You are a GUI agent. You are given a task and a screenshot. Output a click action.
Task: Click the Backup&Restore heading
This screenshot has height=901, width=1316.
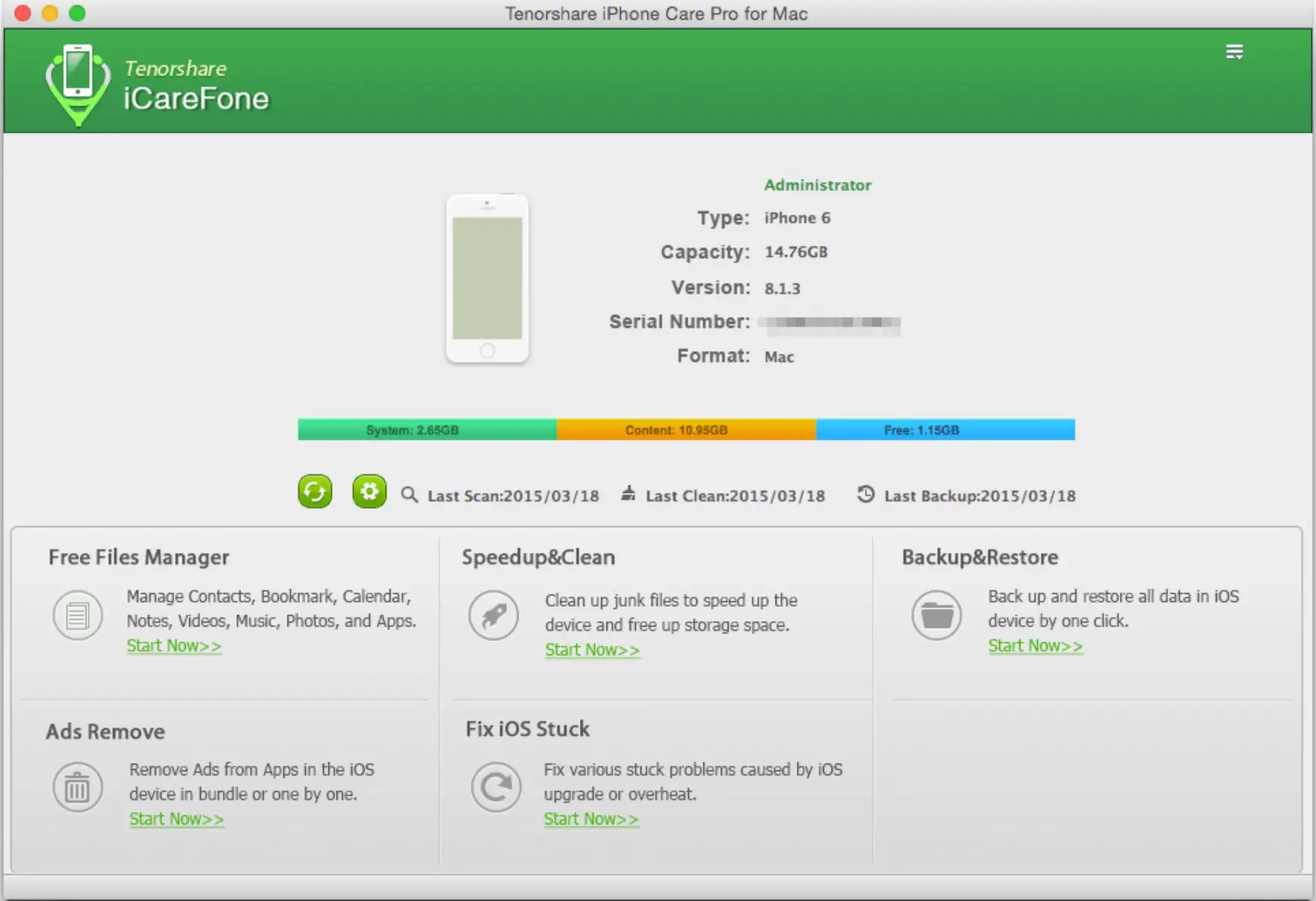979,557
